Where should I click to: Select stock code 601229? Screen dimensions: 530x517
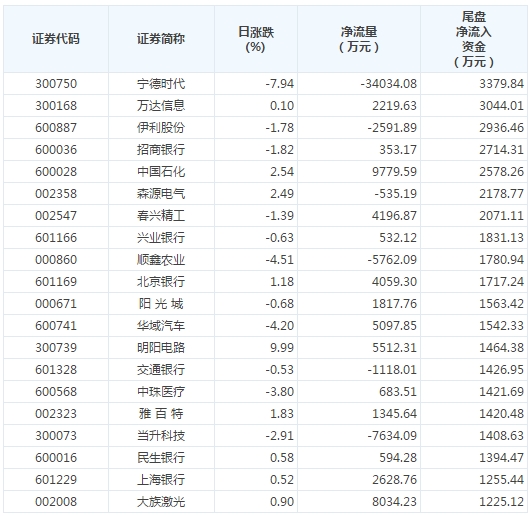(x=56, y=479)
